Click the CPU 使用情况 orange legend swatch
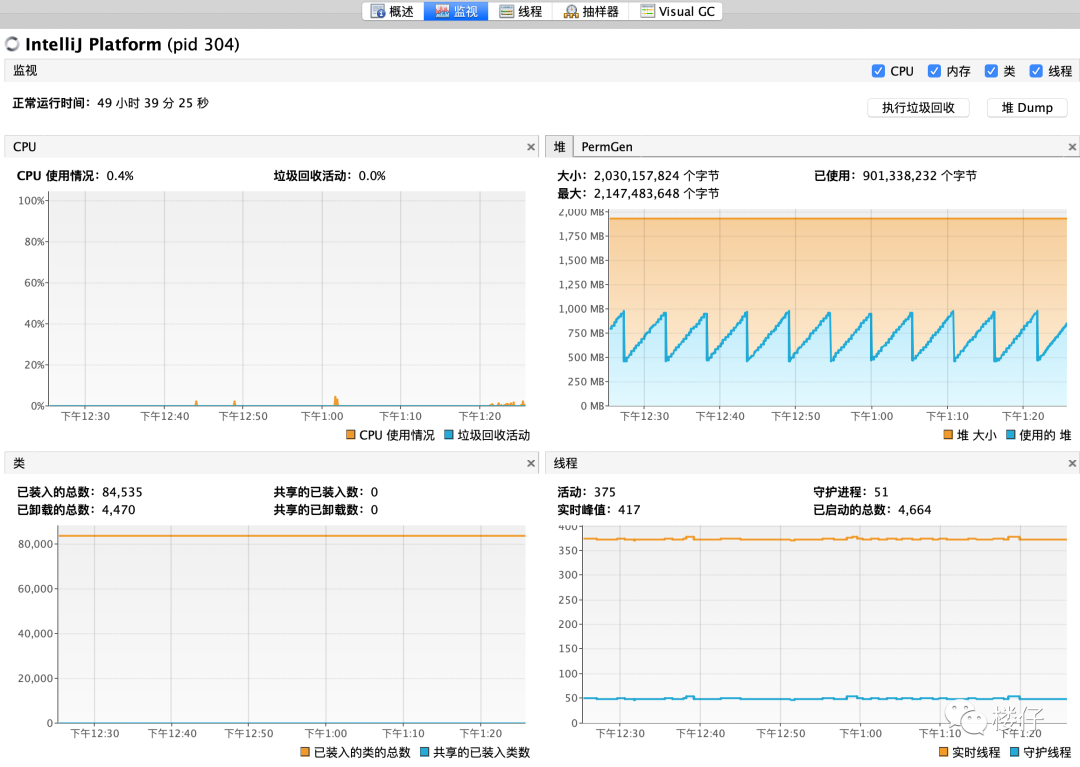This screenshot has width=1080, height=767. click(x=351, y=434)
